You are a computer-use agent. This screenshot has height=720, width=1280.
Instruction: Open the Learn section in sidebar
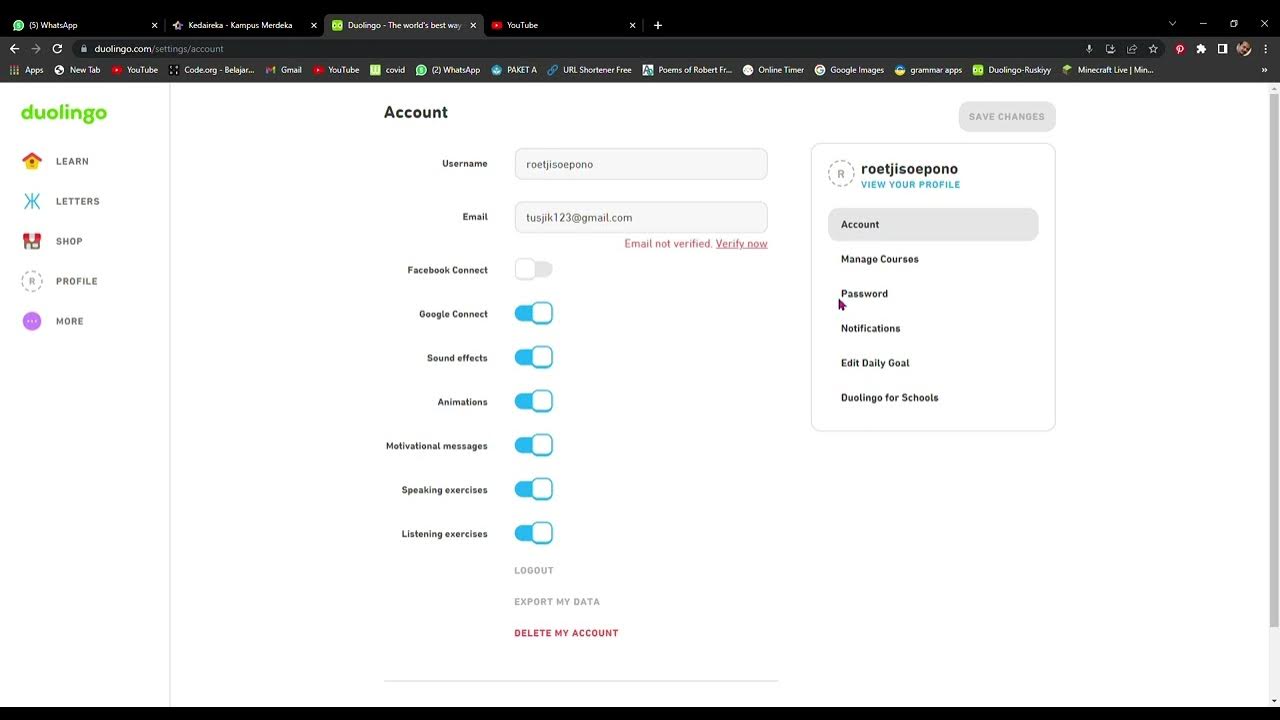click(x=56, y=161)
